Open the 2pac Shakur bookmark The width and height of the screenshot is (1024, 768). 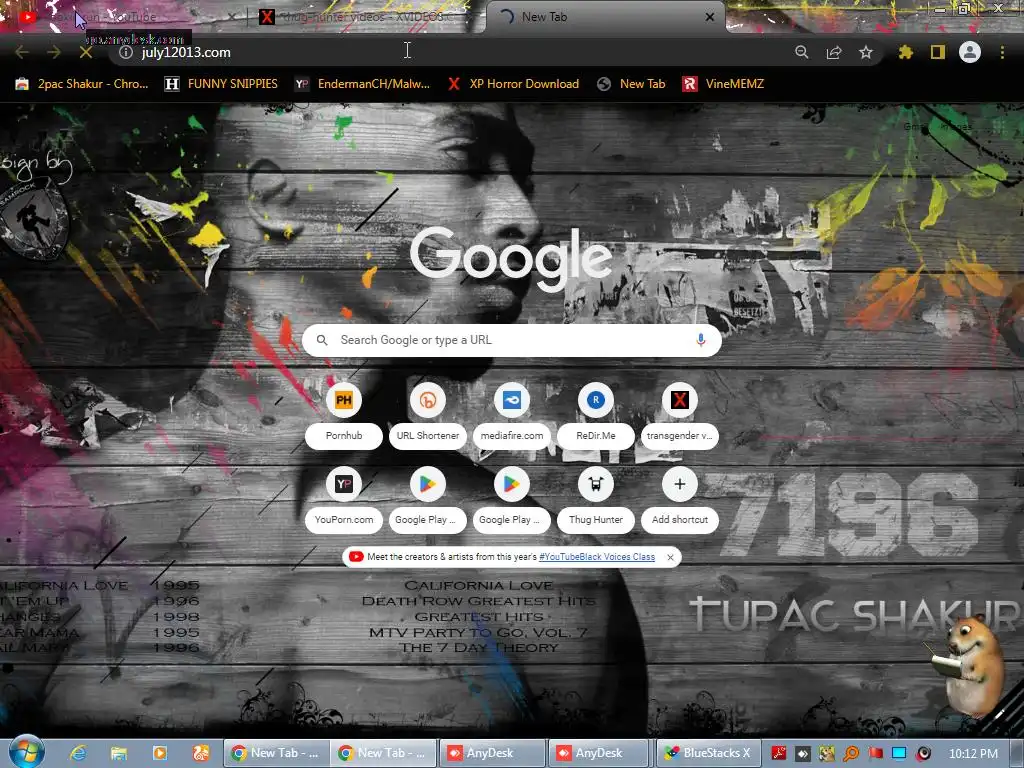82,84
